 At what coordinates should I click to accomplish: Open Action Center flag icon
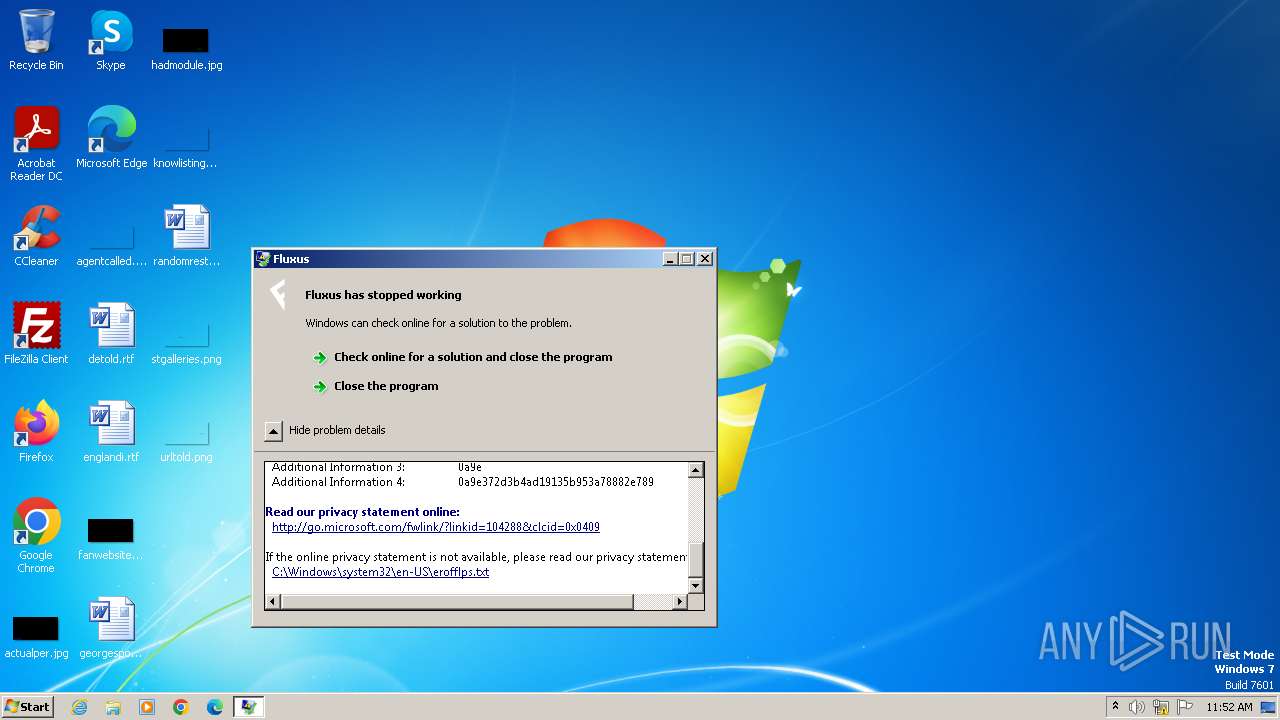point(1185,707)
